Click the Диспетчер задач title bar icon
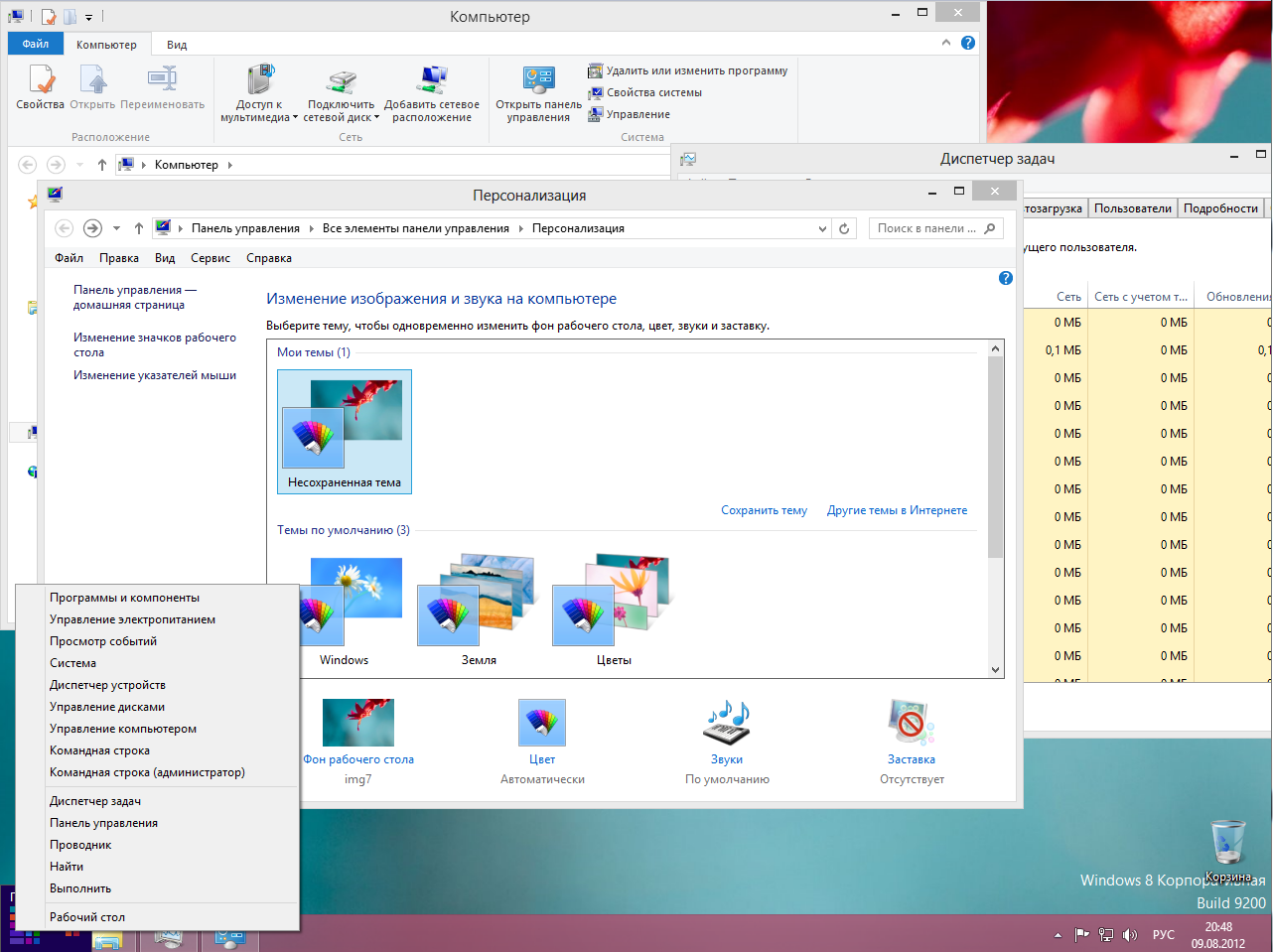This screenshot has height=952, width=1273. tap(689, 159)
